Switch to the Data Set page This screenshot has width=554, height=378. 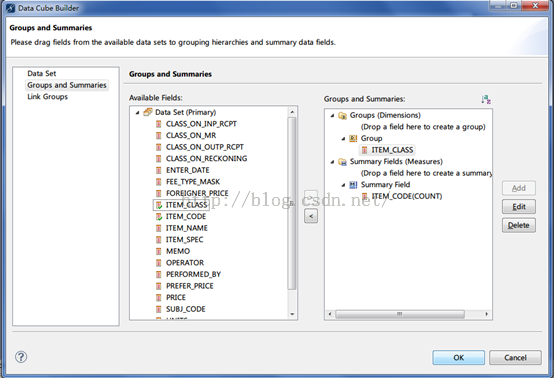(42, 73)
